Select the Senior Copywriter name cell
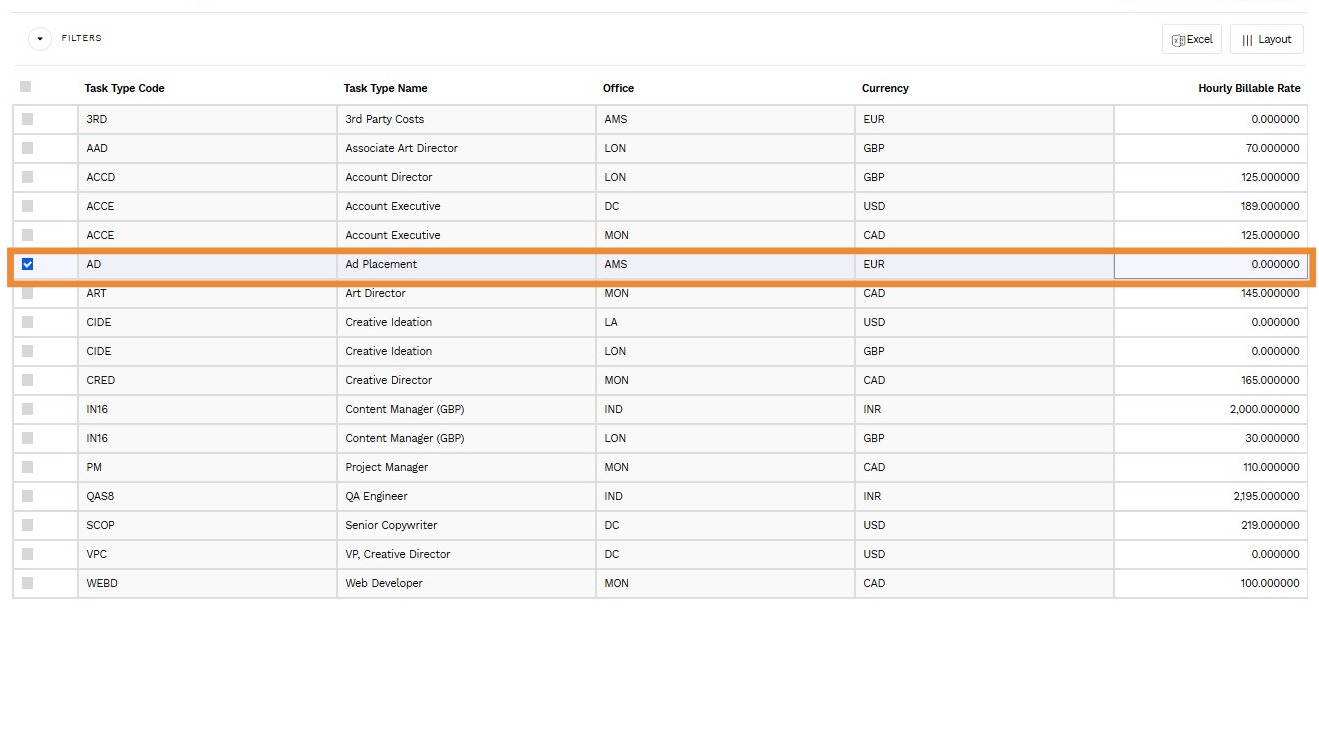The height and width of the screenshot is (737, 1319). tap(466, 525)
